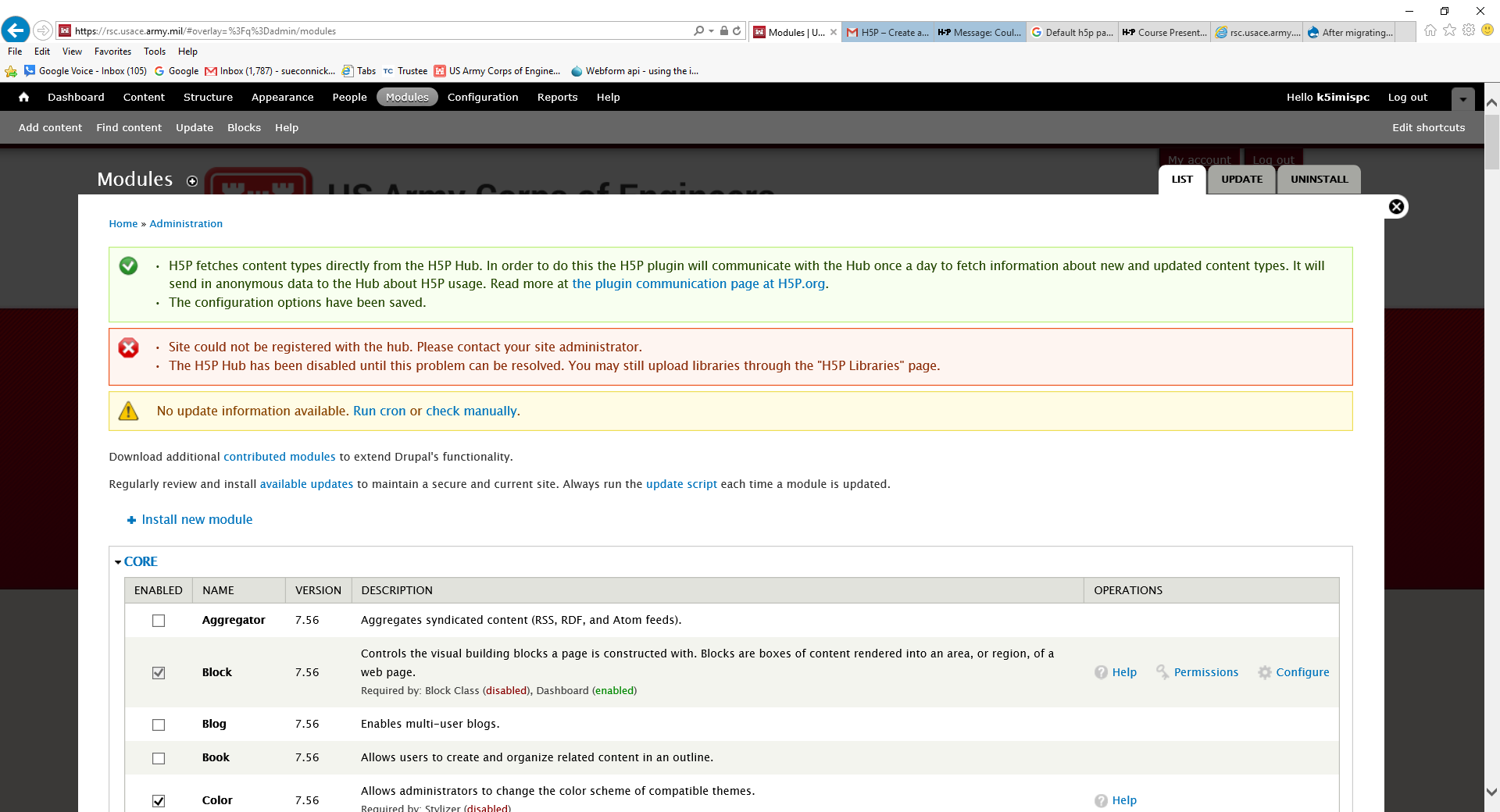
Task: Click the refresh icon in address bar
Action: coord(737,31)
